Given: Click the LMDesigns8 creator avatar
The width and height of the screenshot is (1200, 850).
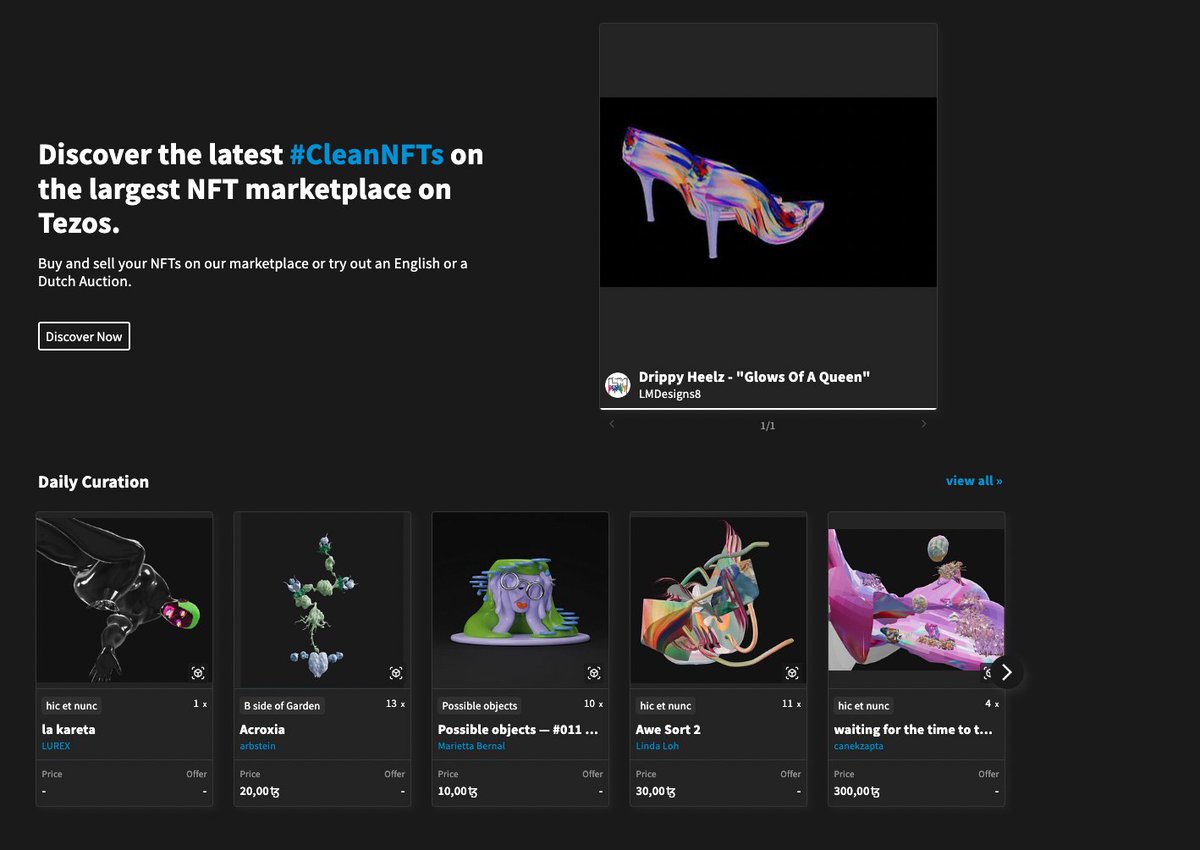Looking at the screenshot, I should pyautogui.click(x=618, y=385).
